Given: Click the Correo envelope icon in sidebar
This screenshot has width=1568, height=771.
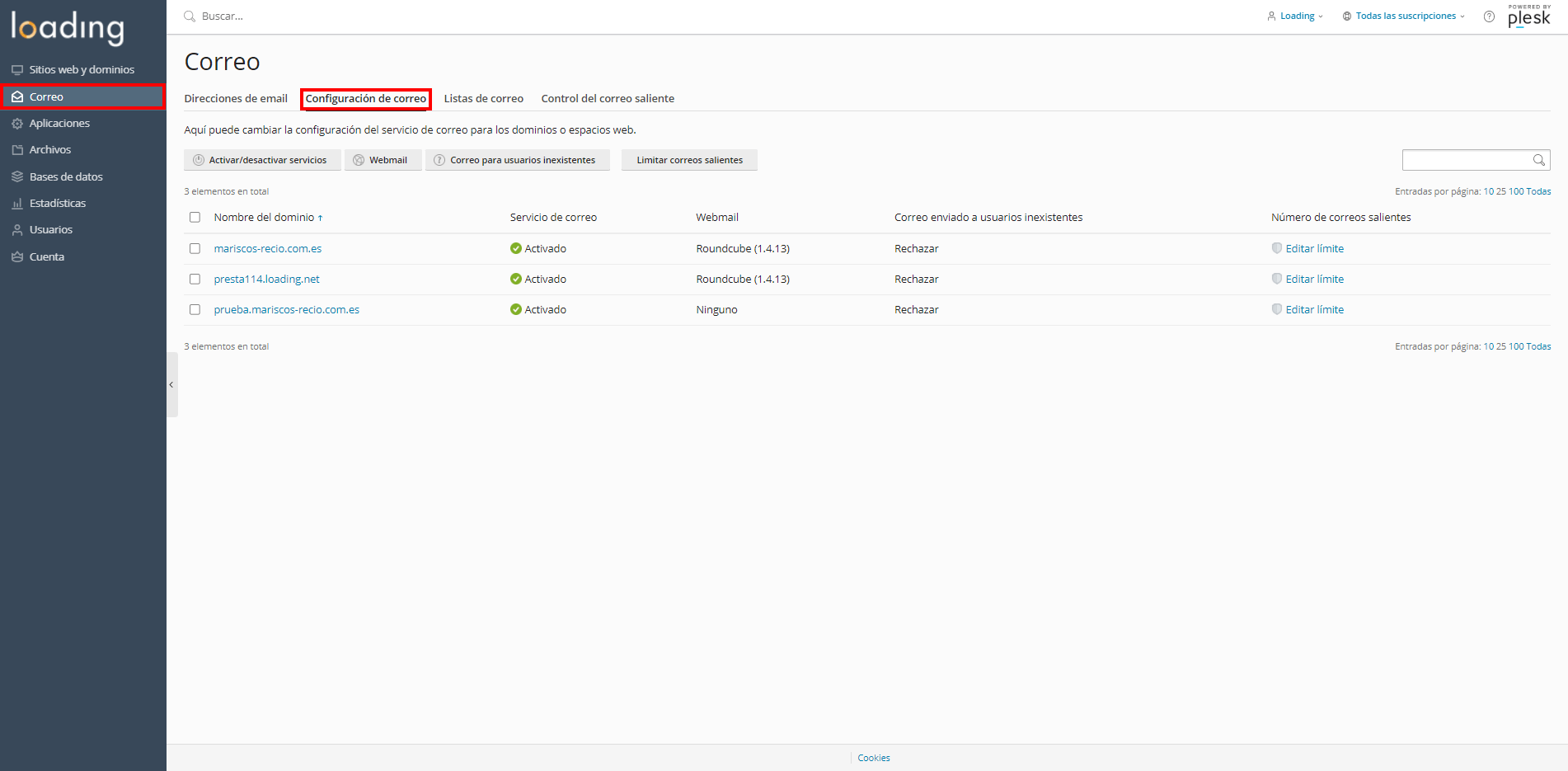Looking at the screenshot, I should [16, 96].
